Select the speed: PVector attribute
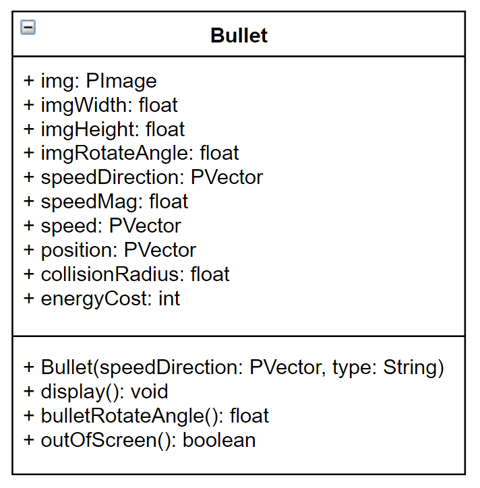 coord(102,226)
